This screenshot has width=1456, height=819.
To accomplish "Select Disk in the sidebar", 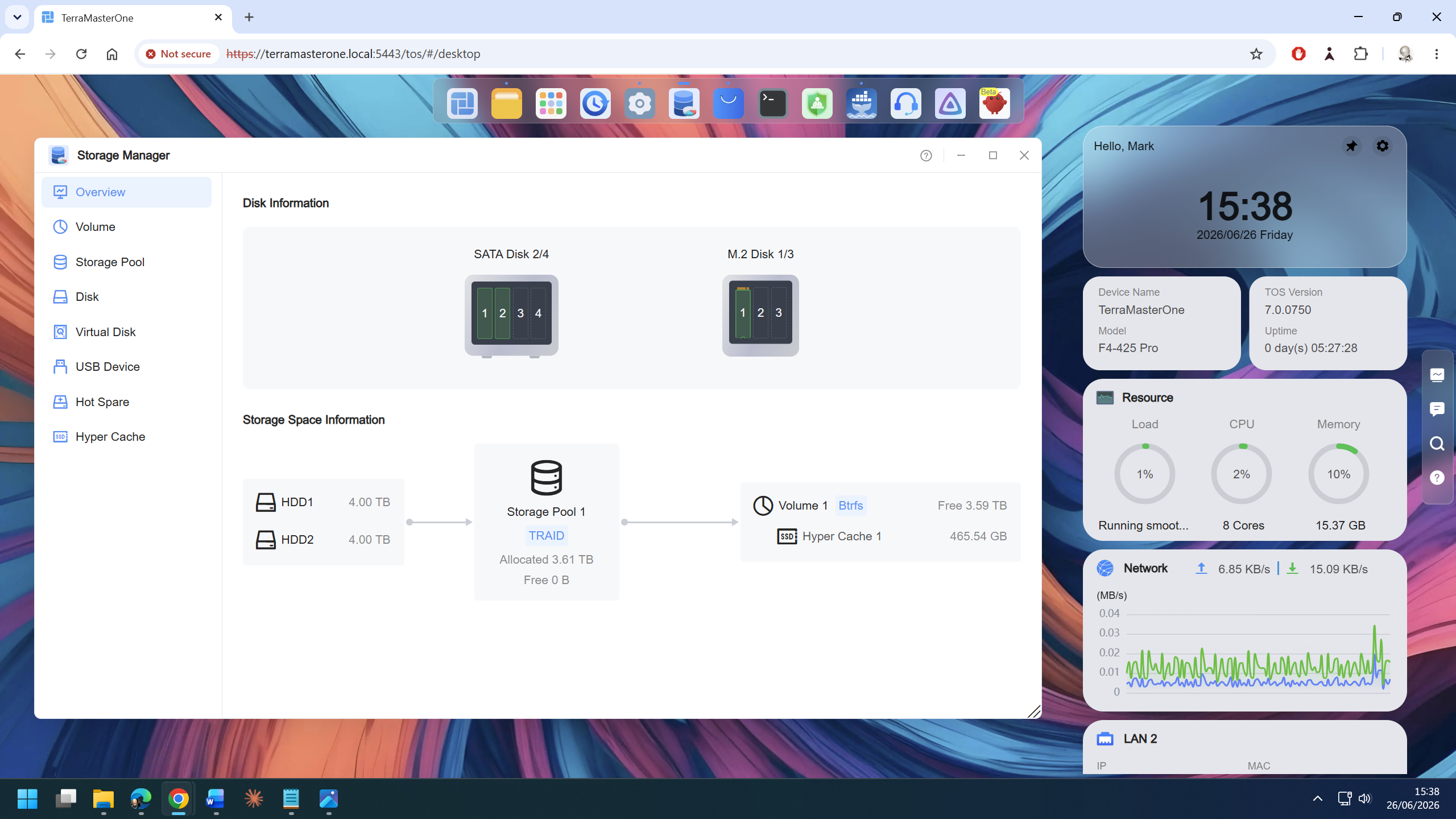I will [x=126, y=297].
